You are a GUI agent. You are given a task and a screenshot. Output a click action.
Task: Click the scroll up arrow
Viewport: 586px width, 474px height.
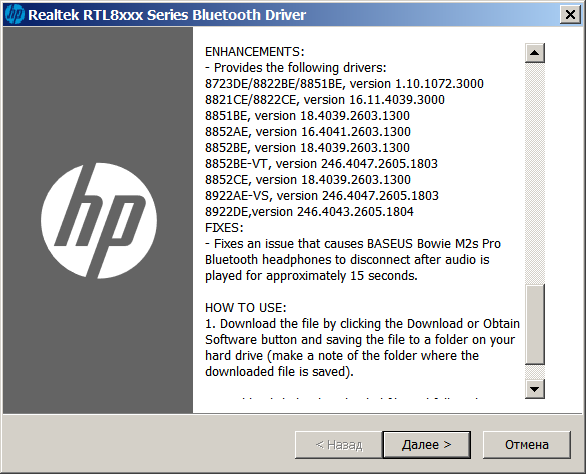point(534,53)
